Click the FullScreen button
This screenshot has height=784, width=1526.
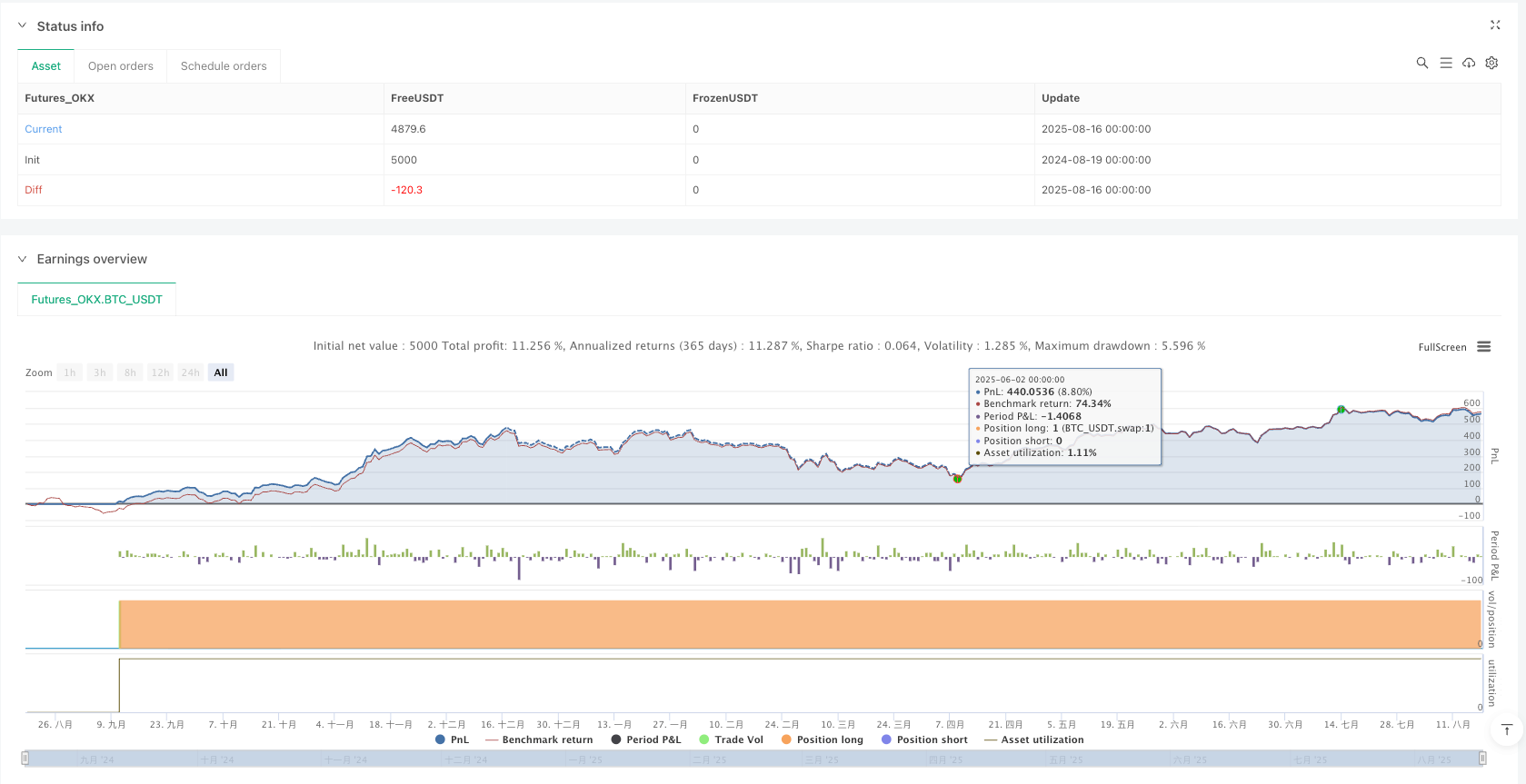[x=1441, y=347]
